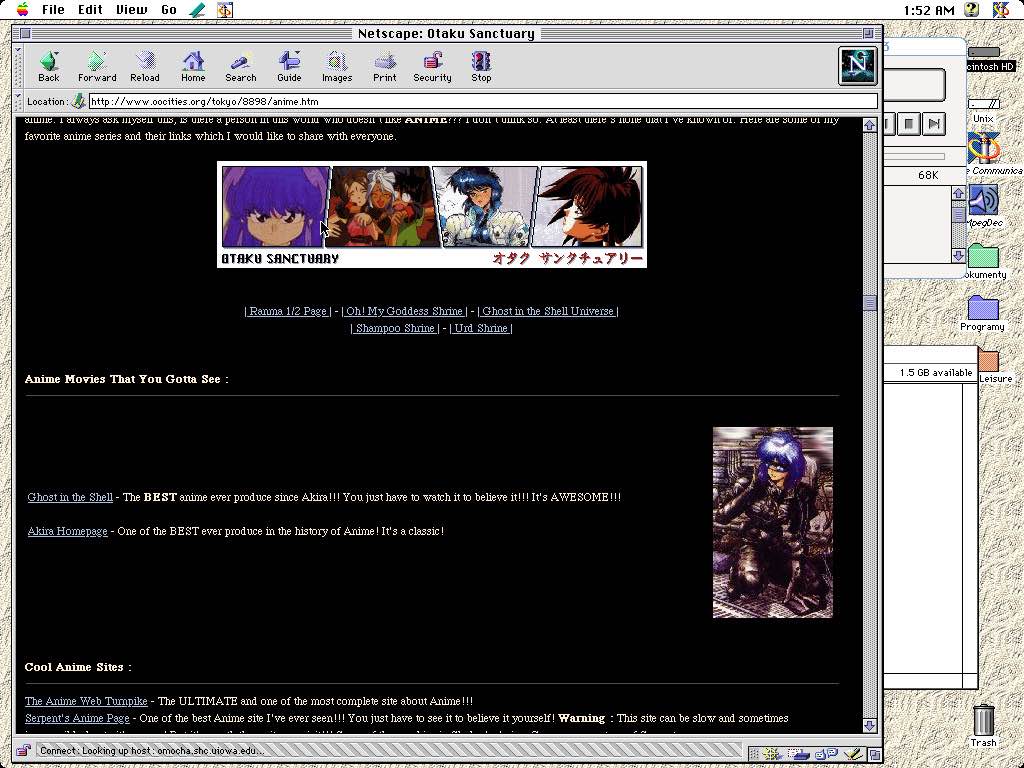
Task: Follow The Anime Web Turnpike link
Action: 86,701
